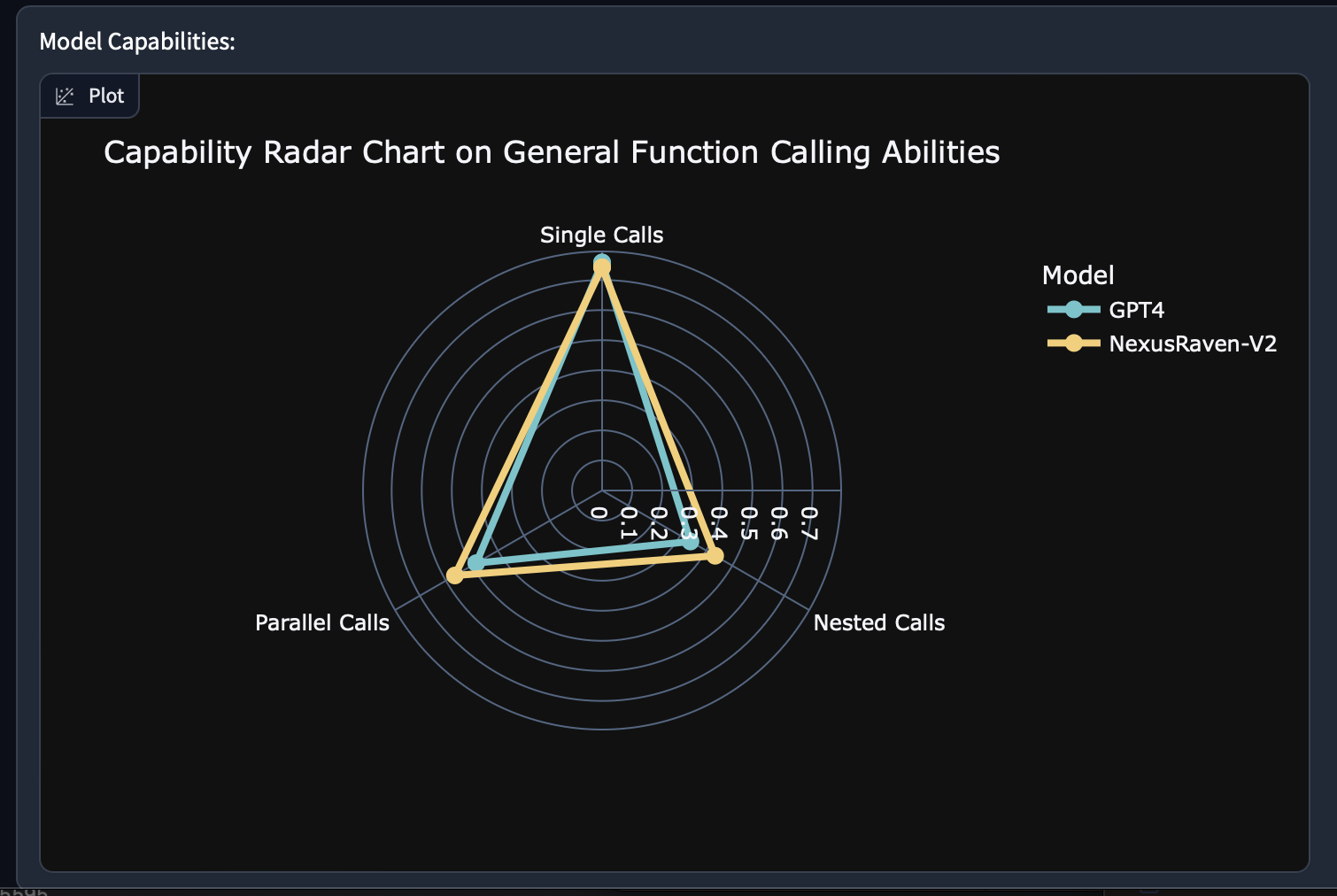Click the Nested Calls axis label
Image resolution: width=1337 pixels, height=896 pixels.
[x=878, y=622]
